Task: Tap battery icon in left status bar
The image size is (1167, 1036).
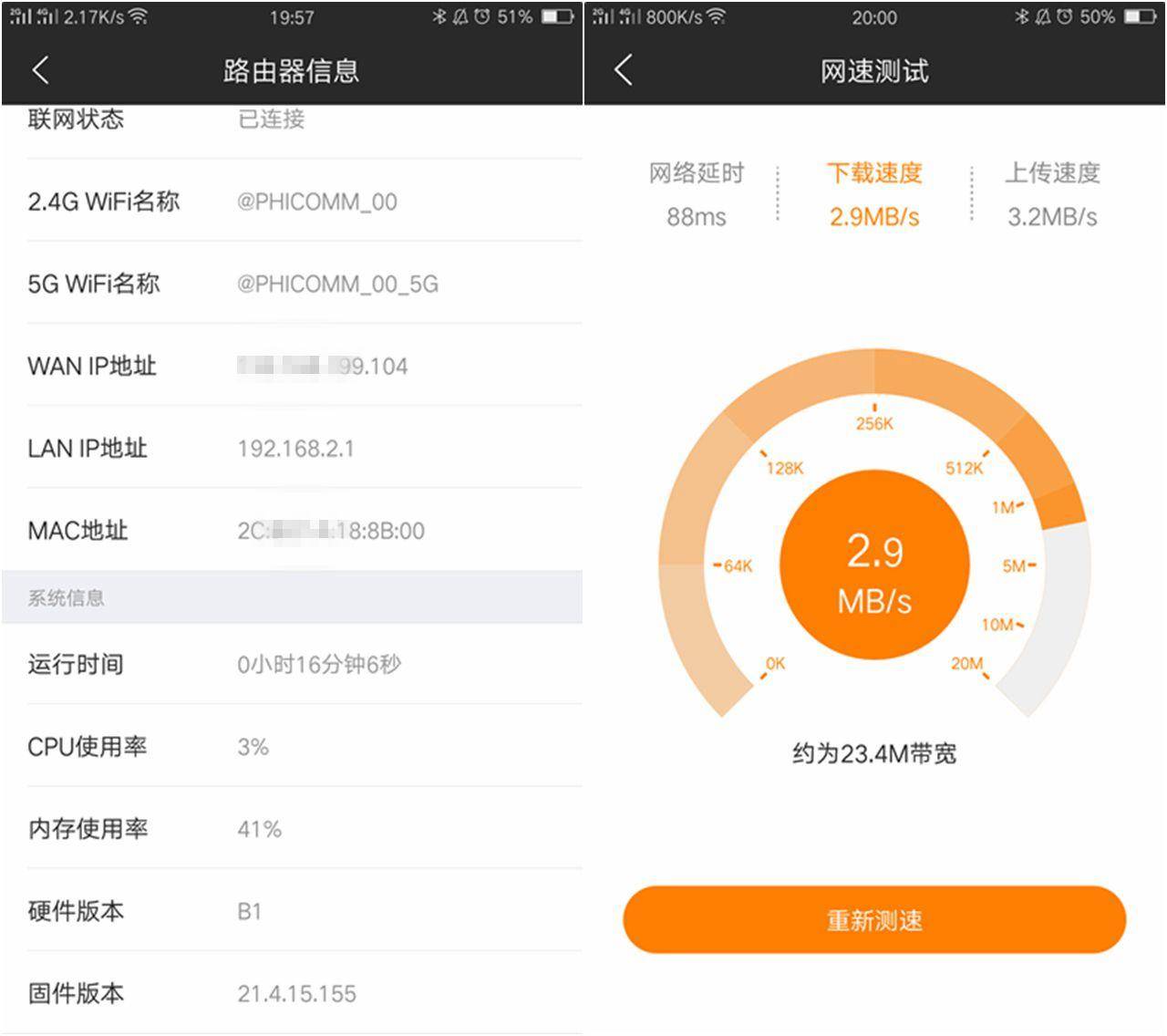Action: pos(557,16)
